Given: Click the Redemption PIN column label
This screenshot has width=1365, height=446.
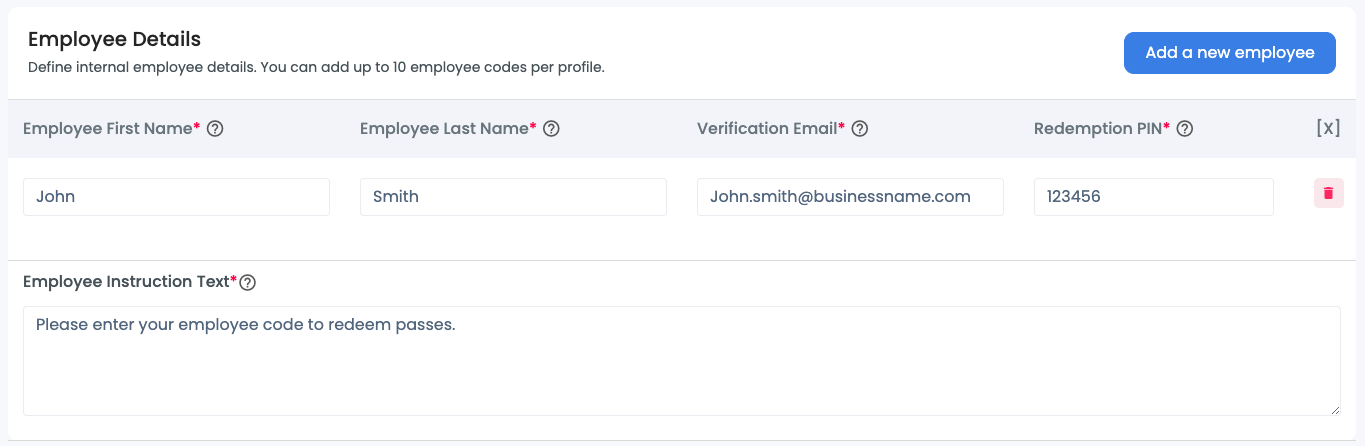Looking at the screenshot, I should (x=1102, y=129).
